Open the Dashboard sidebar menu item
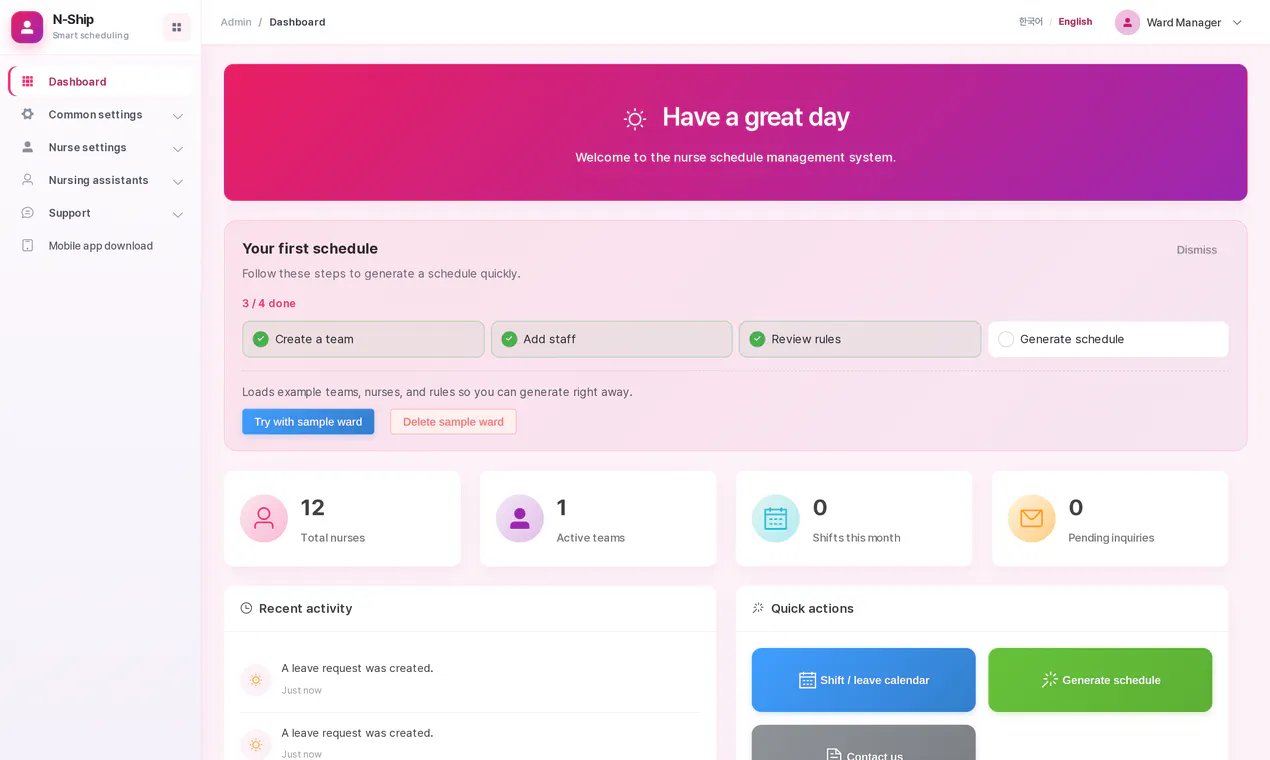The image size is (1270, 760). (100, 82)
